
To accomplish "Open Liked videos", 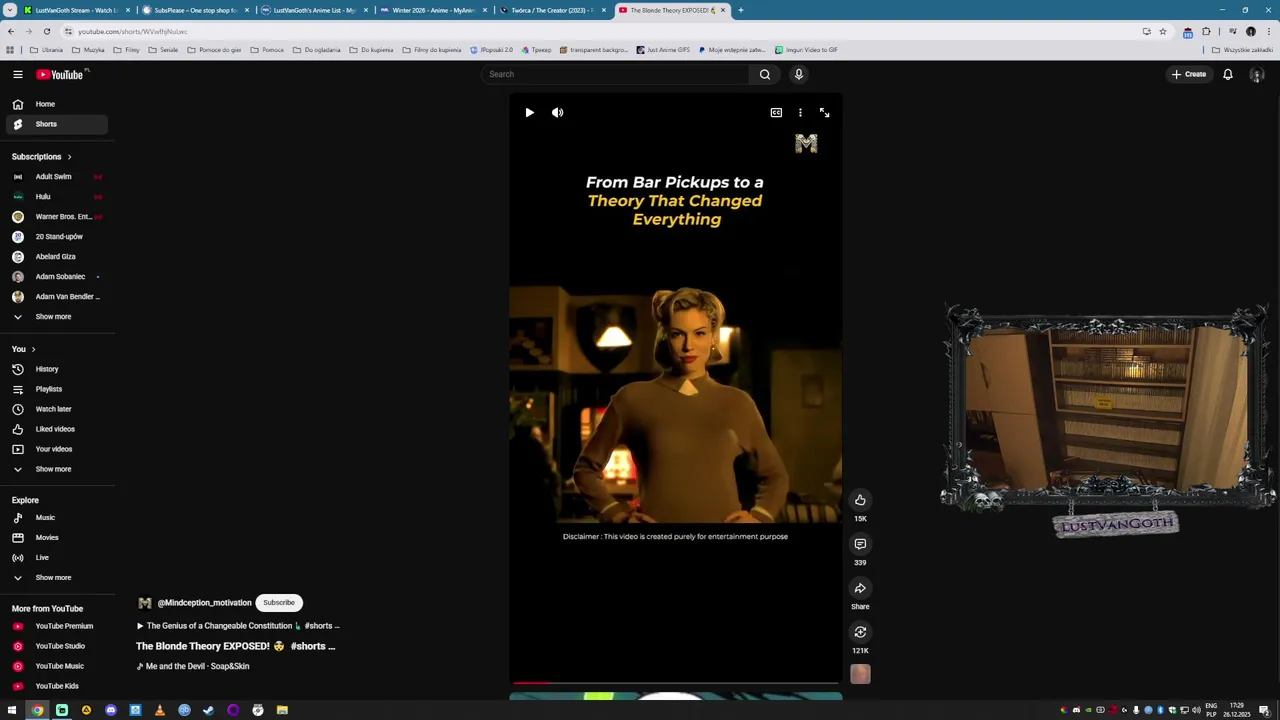I will [x=56, y=429].
